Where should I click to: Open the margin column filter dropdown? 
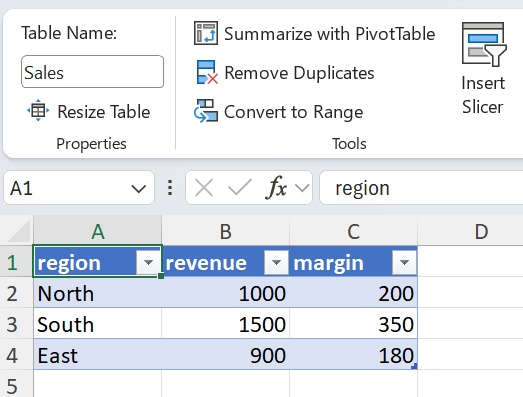[404, 263]
